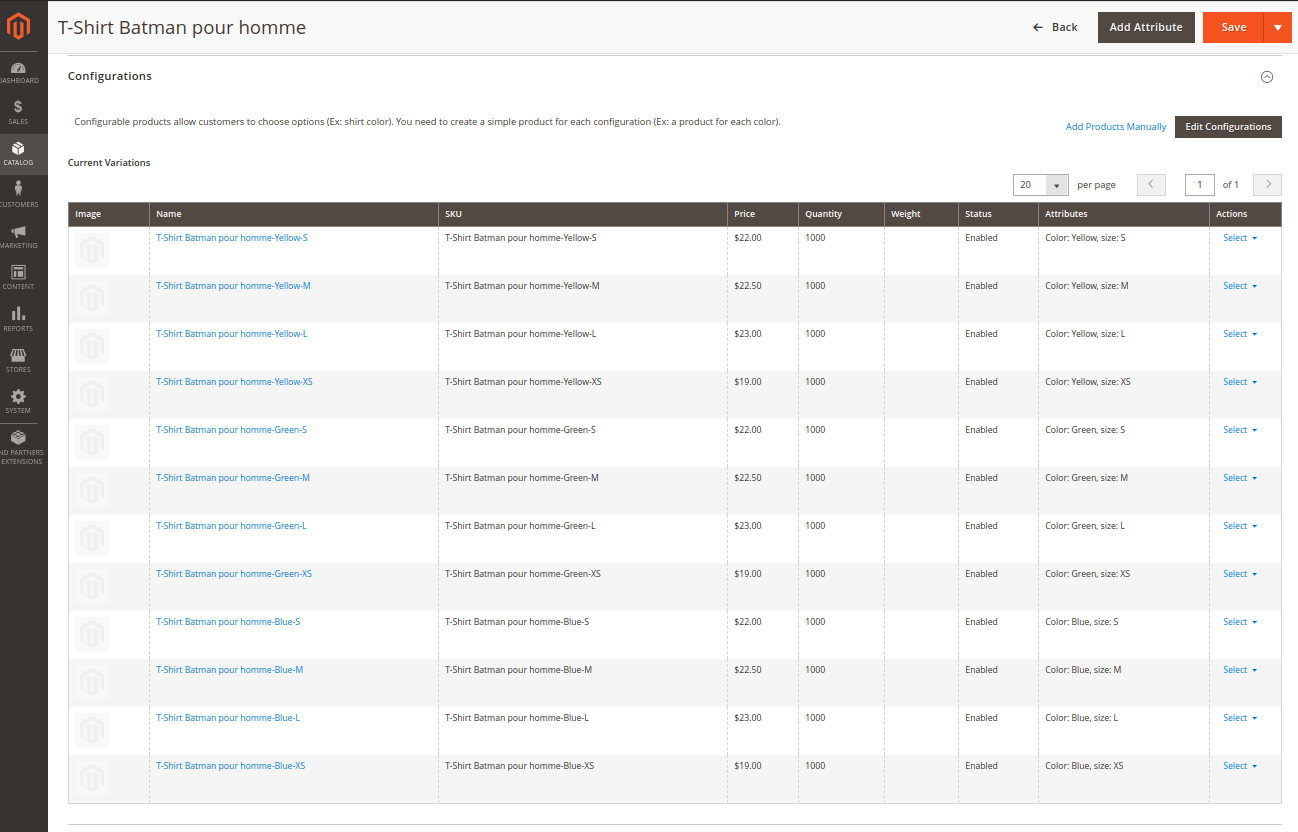Open T-Shirt Batman pour homme-Green-M link
This screenshot has height=832, width=1298.
233,478
